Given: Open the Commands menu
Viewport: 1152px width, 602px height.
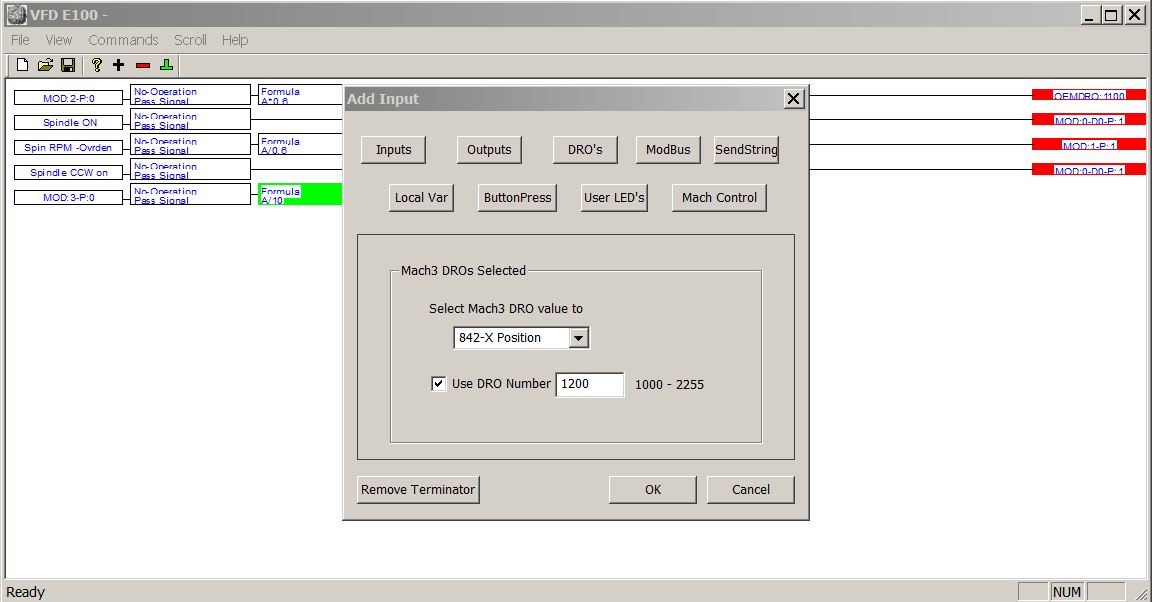Looking at the screenshot, I should [123, 40].
